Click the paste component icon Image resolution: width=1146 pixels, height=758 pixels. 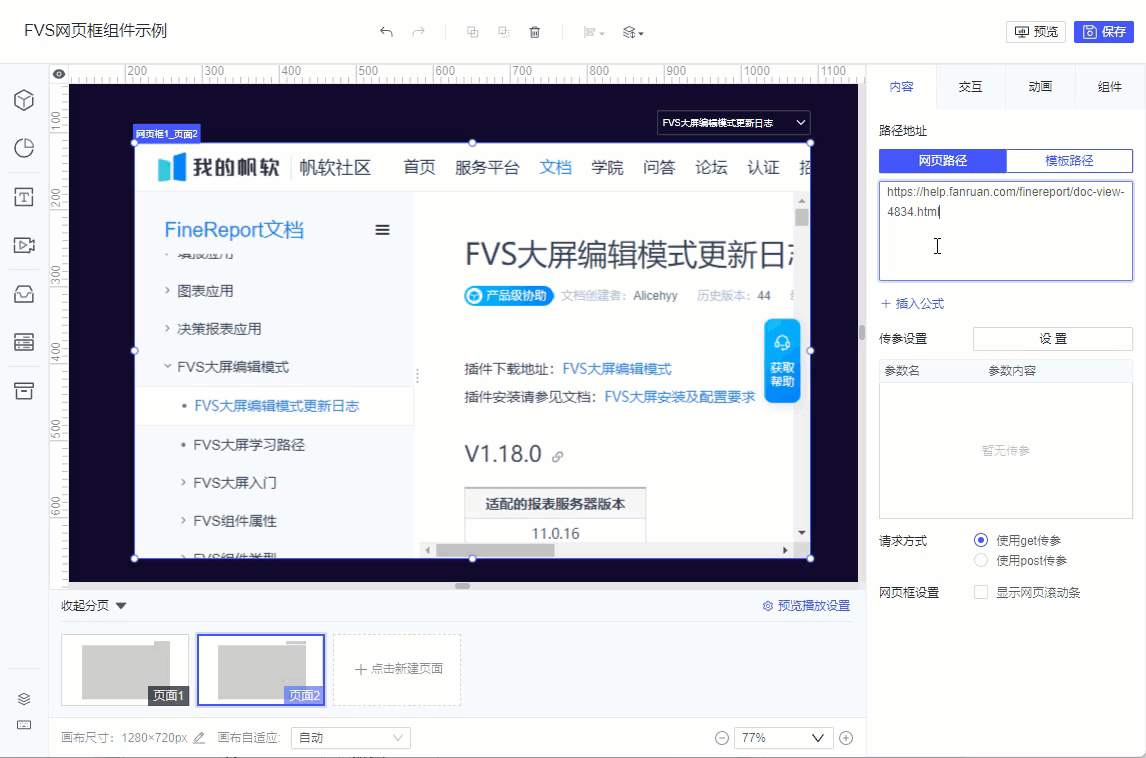coord(504,32)
